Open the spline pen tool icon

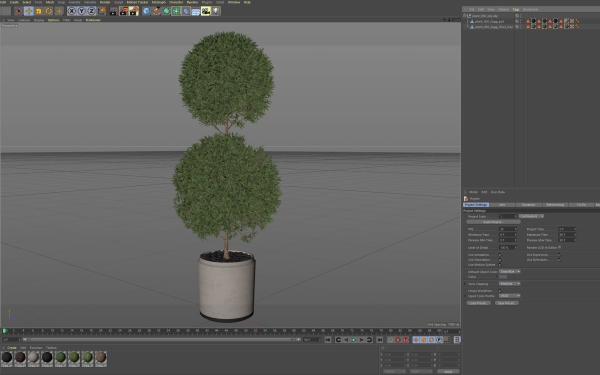coord(156,11)
